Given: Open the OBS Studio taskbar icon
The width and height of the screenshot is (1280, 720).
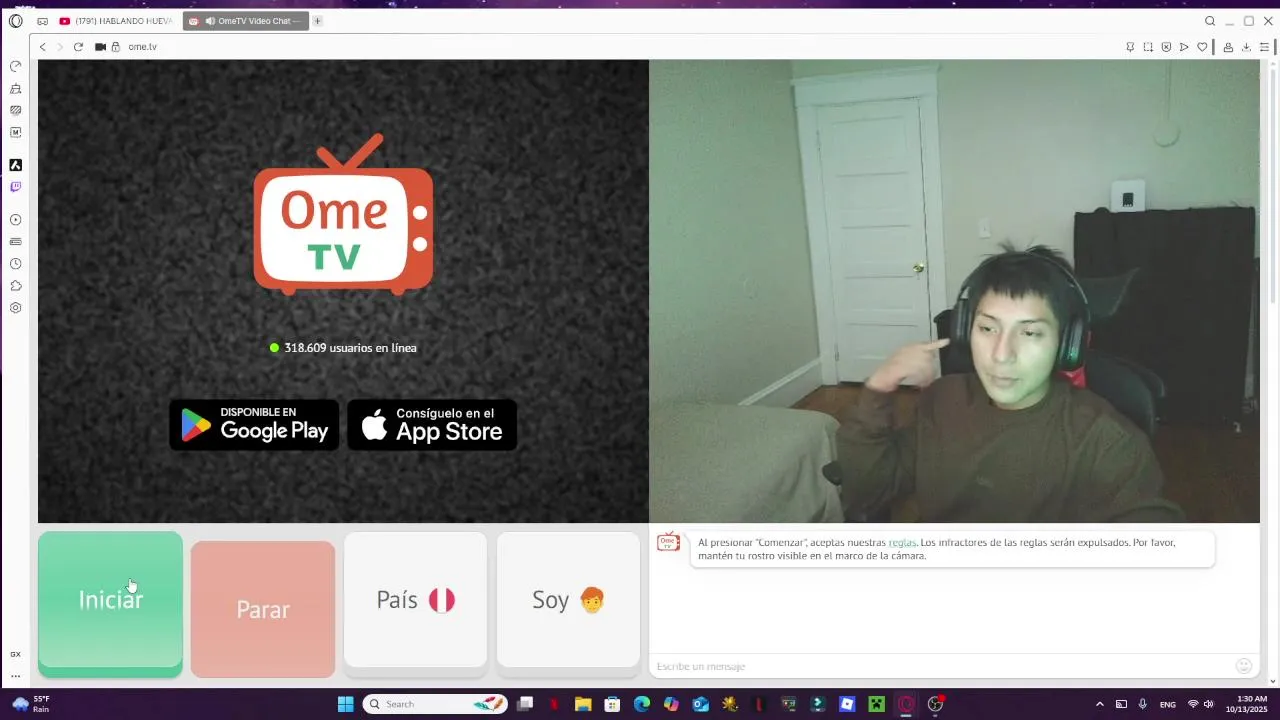Looking at the screenshot, I should [936, 704].
